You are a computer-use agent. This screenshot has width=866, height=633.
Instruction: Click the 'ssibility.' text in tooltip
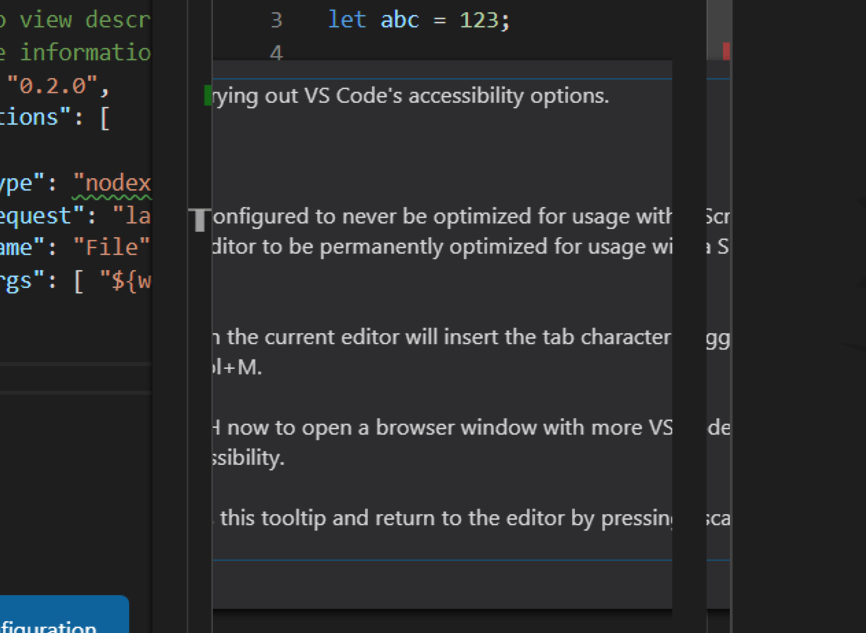[249, 458]
